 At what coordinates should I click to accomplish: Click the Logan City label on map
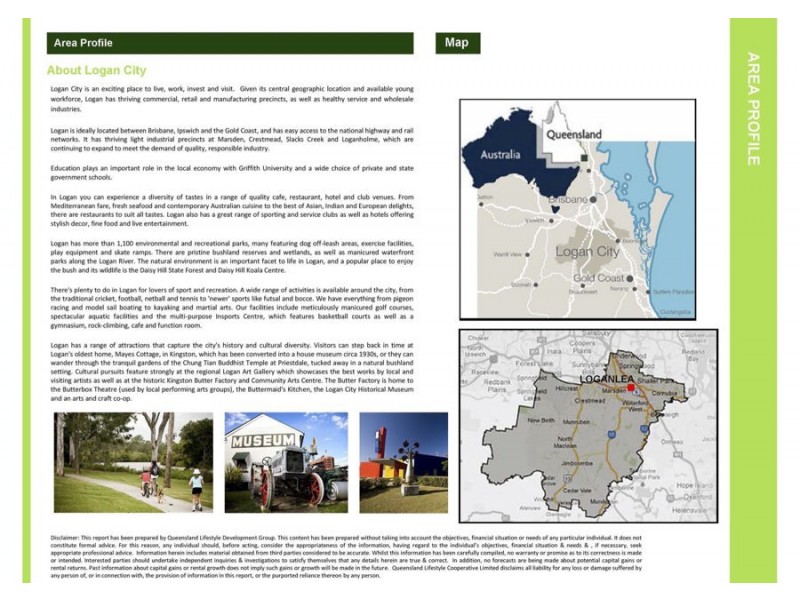587,252
